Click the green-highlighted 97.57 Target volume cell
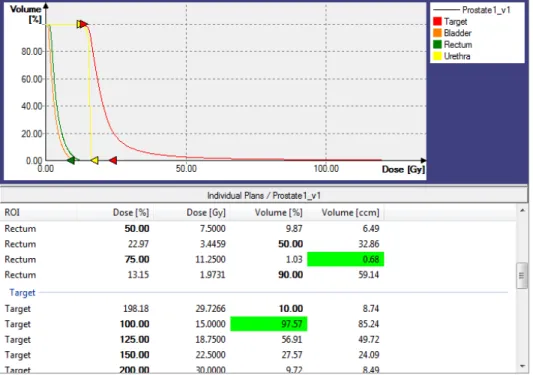Viewport: 533px width, 375px height. [x=269, y=324]
